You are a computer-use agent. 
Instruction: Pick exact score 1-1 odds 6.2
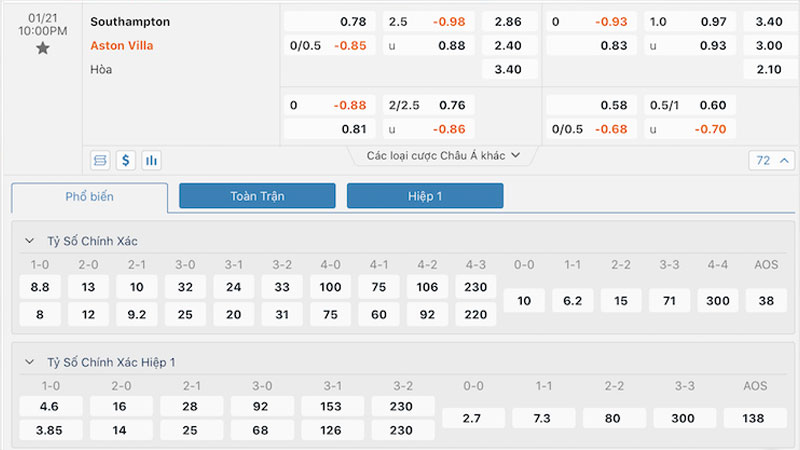click(x=573, y=300)
